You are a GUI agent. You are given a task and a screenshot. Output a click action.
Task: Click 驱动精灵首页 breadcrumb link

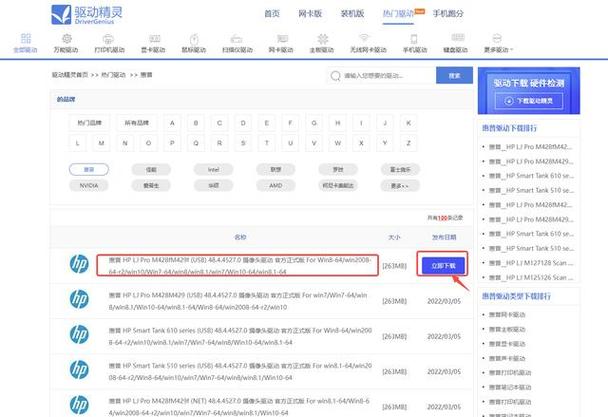[70, 75]
